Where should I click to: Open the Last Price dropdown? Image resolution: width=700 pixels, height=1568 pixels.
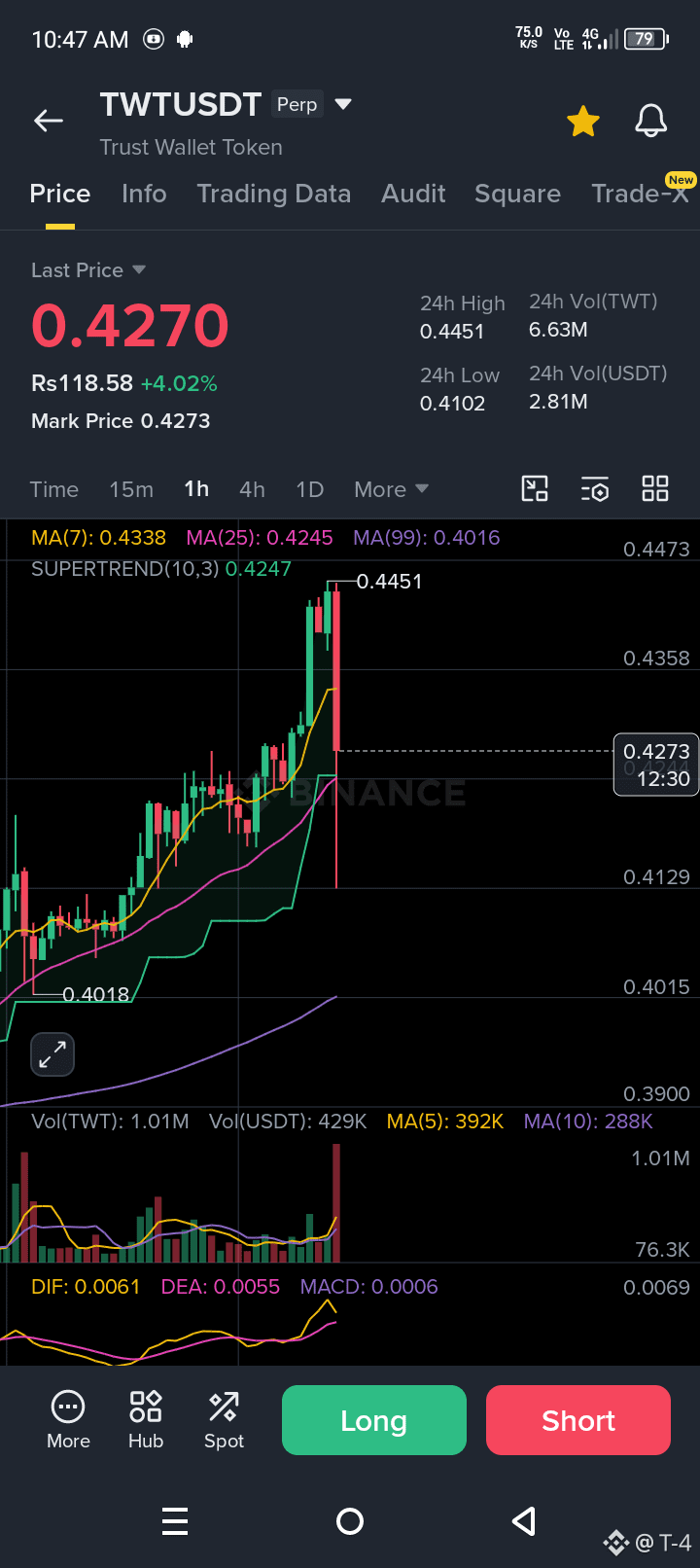point(88,270)
